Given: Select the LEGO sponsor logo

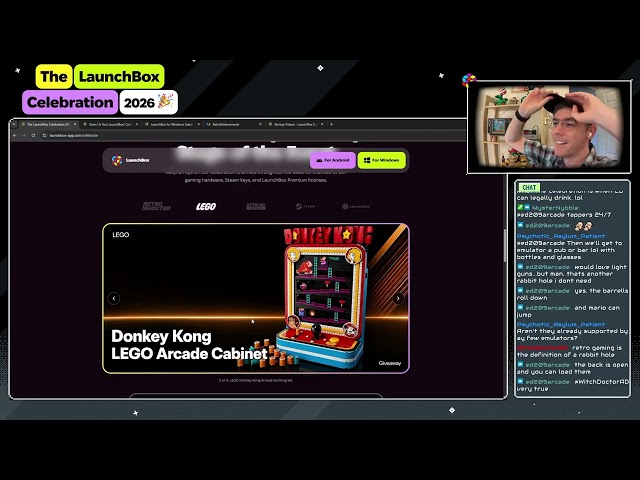Looking at the screenshot, I should (x=206, y=207).
